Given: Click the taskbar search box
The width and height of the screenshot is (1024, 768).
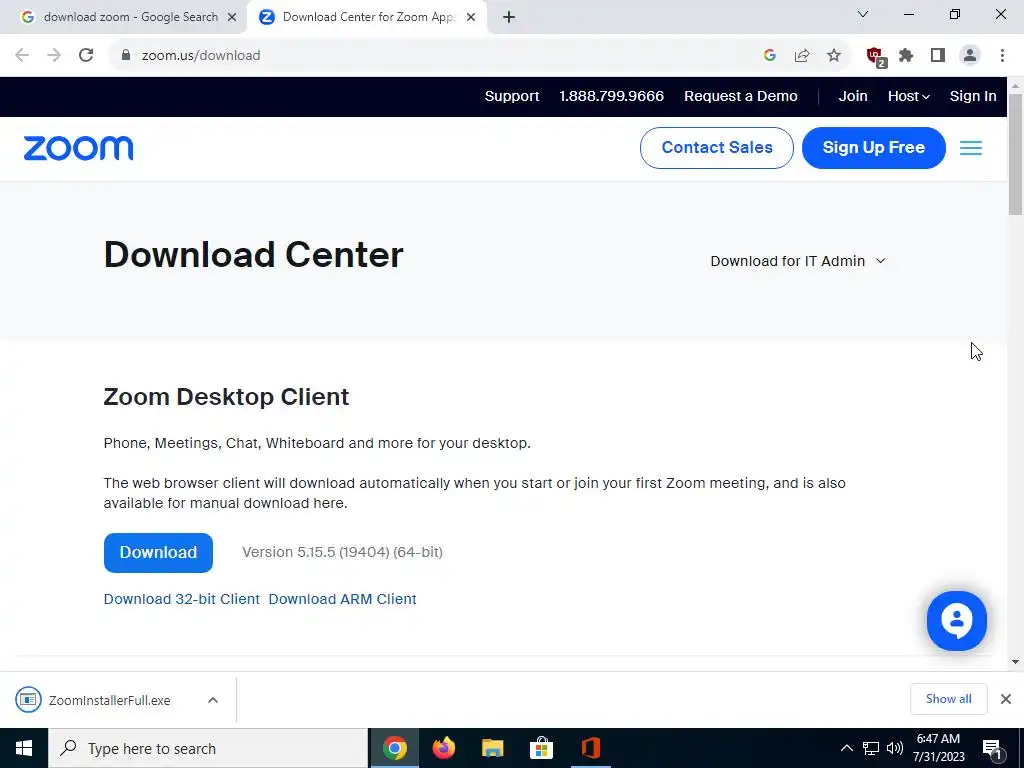Looking at the screenshot, I should (x=208, y=748).
